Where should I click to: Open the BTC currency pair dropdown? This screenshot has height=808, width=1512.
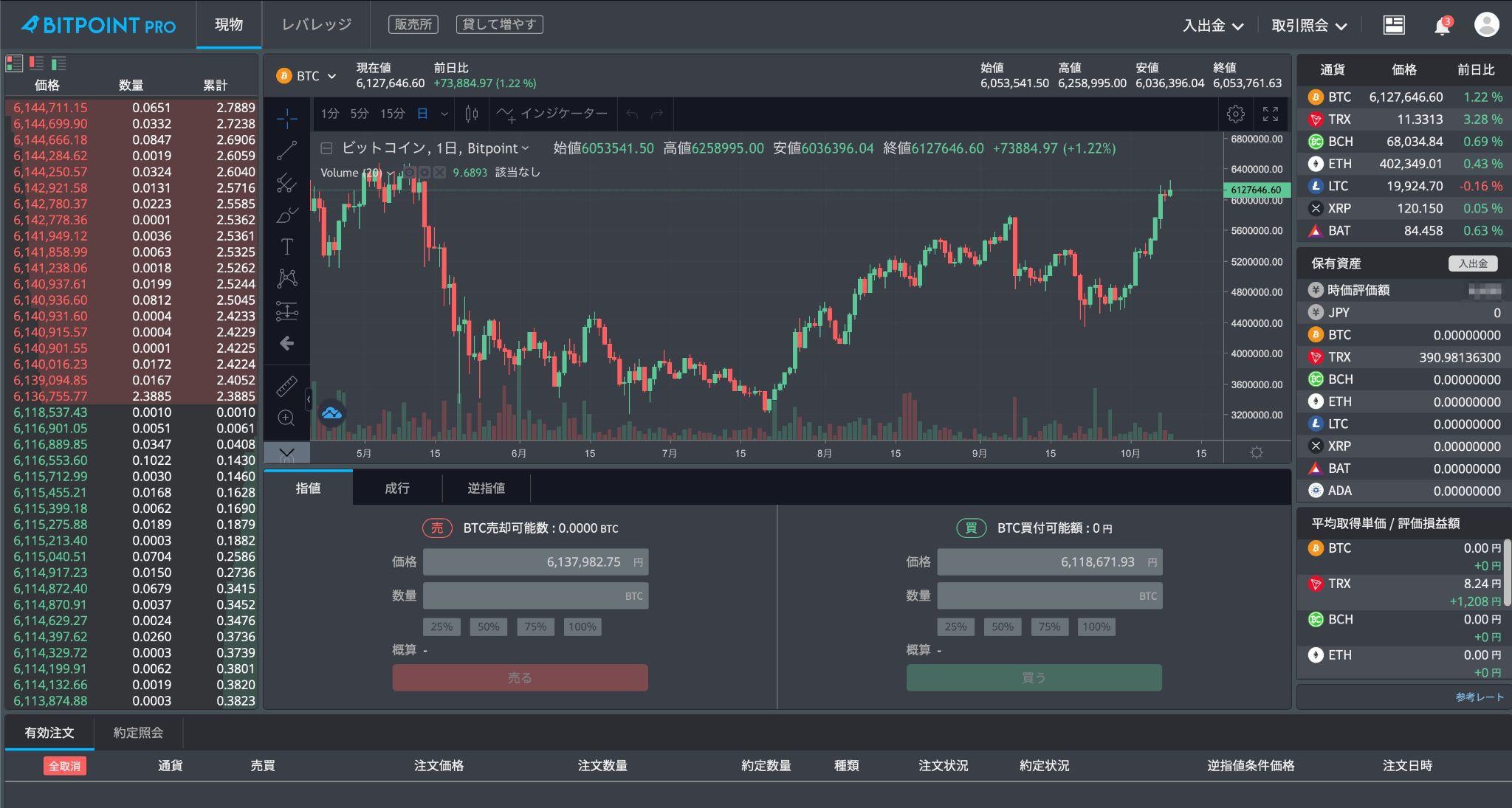[306, 75]
